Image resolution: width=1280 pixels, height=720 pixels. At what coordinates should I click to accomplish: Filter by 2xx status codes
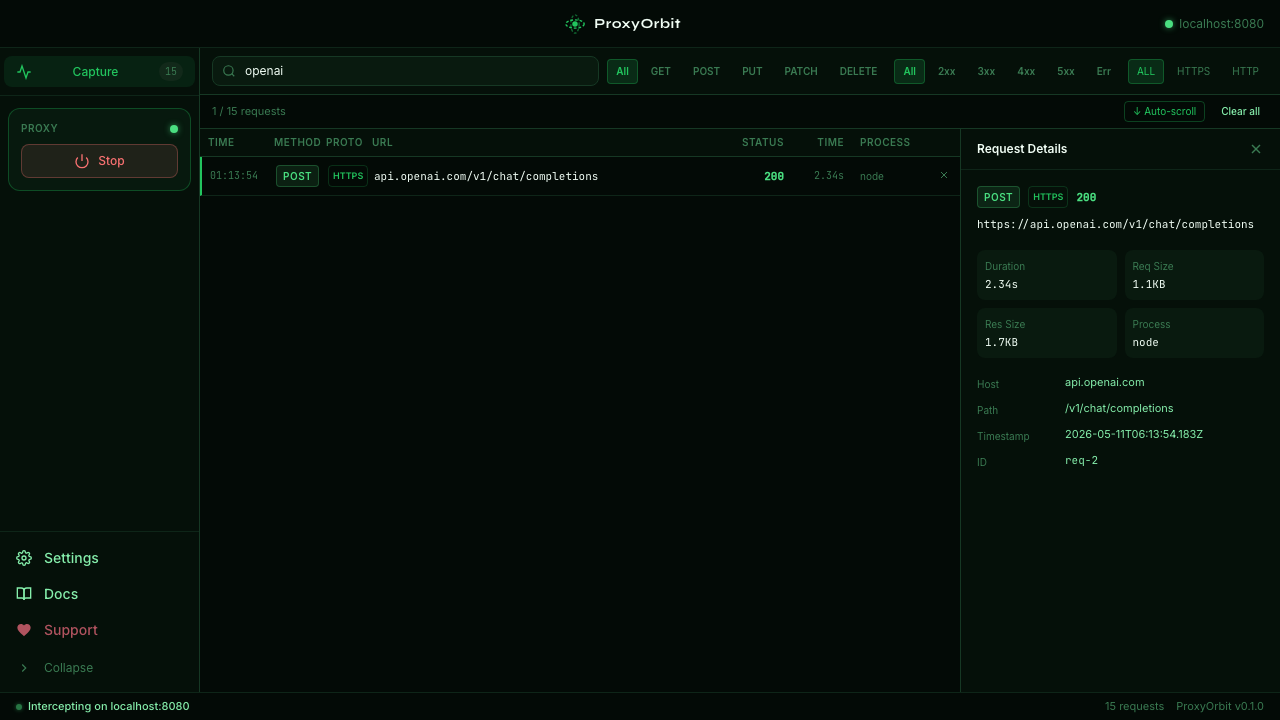pyautogui.click(x=946, y=71)
